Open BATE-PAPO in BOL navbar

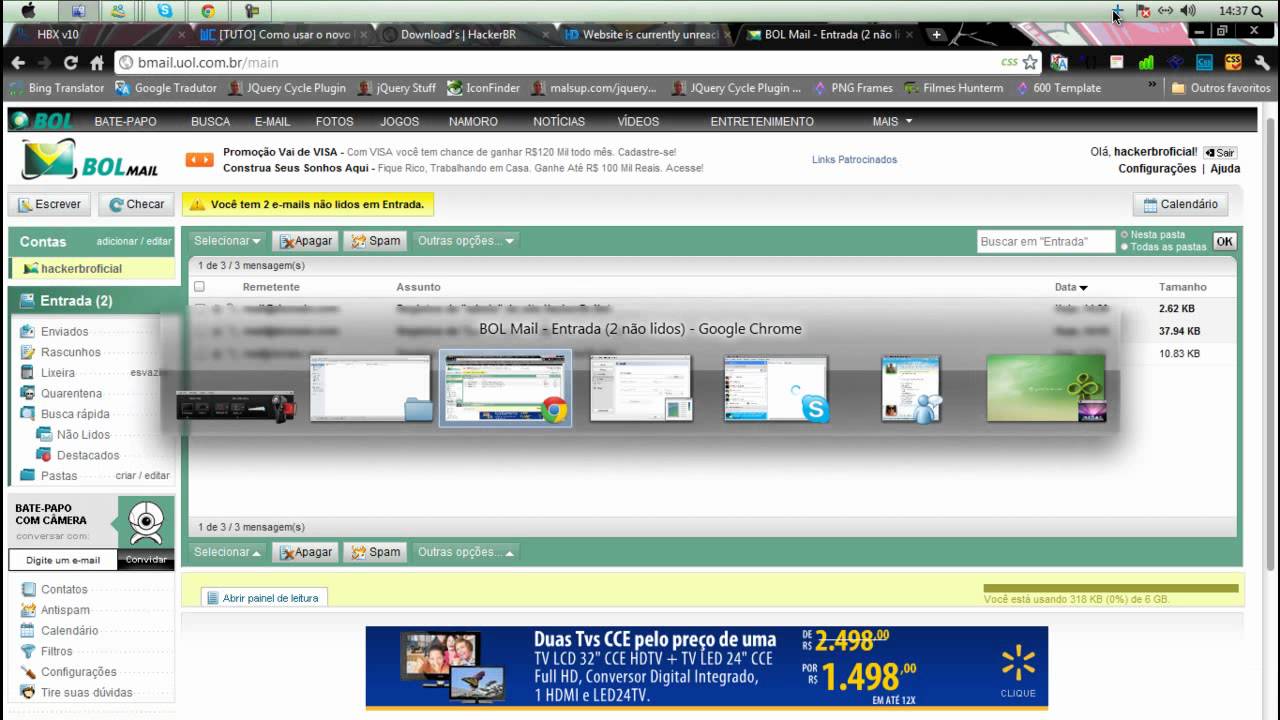coord(125,122)
